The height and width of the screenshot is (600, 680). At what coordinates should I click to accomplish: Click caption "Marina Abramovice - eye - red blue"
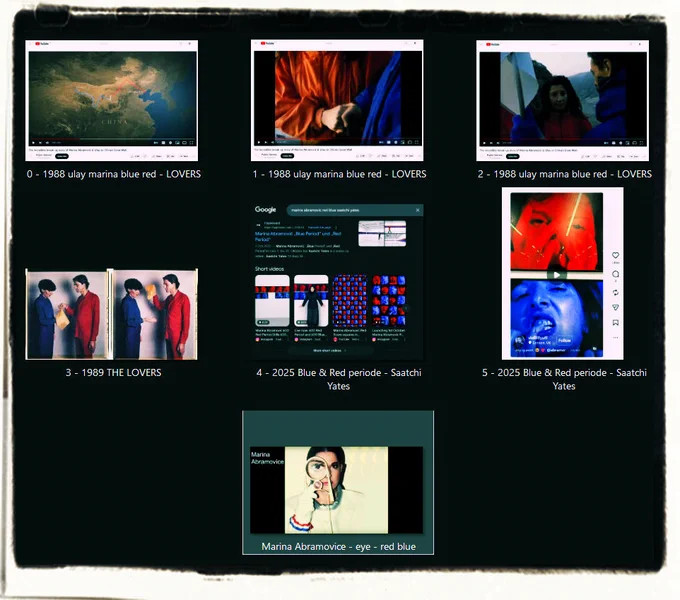tap(338, 547)
